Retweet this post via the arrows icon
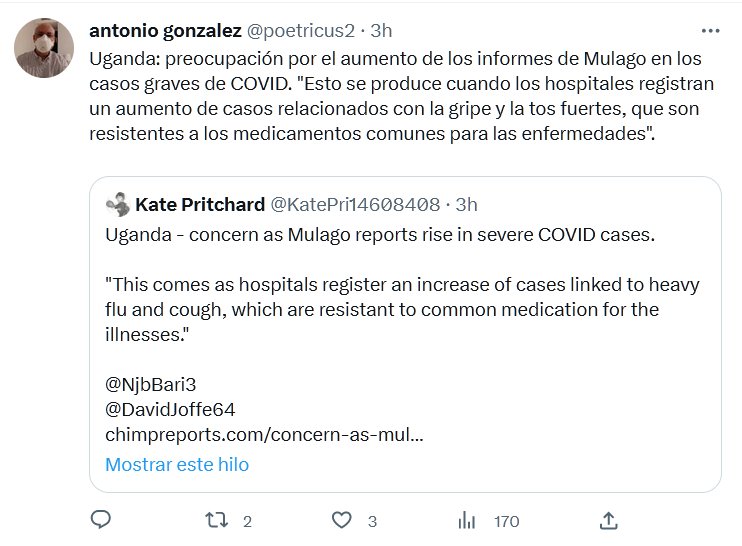Image resolution: width=742 pixels, height=546 pixels. (215, 520)
